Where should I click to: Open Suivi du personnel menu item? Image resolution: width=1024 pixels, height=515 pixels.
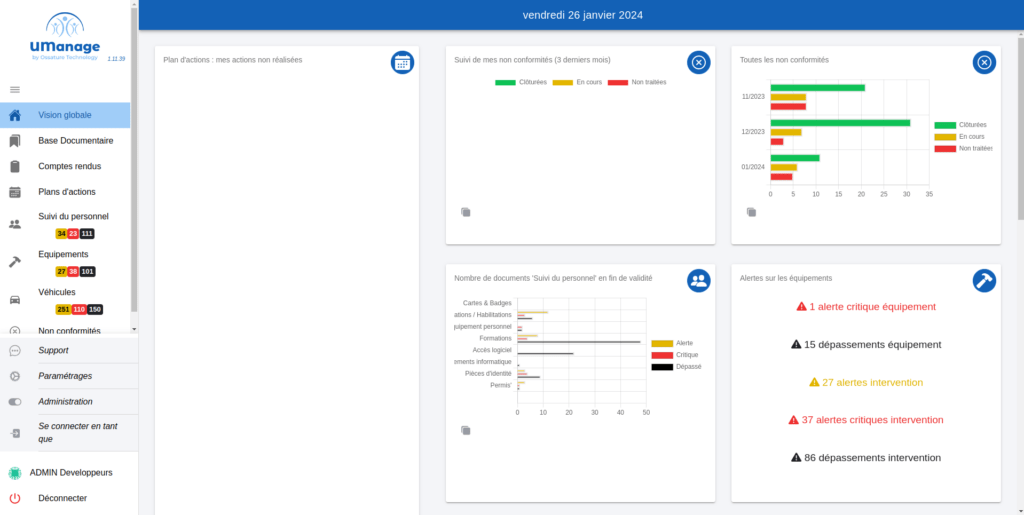coord(65,224)
